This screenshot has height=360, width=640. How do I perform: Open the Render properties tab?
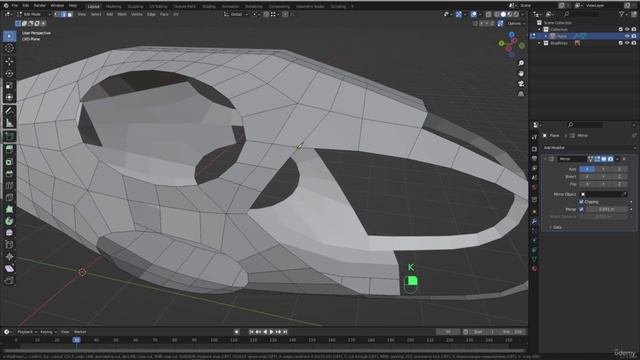pos(534,149)
